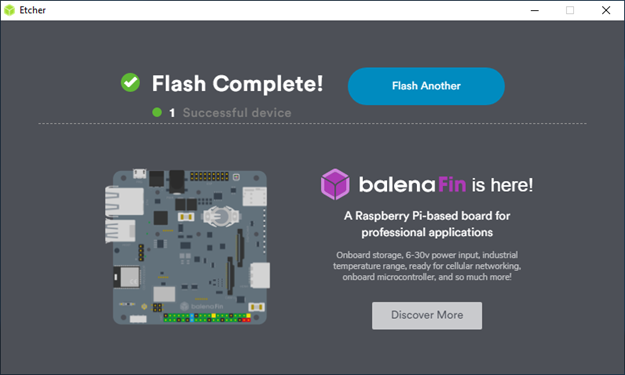625x375 pixels.
Task: Click the green checkmark success icon
Action: (130, 82)
